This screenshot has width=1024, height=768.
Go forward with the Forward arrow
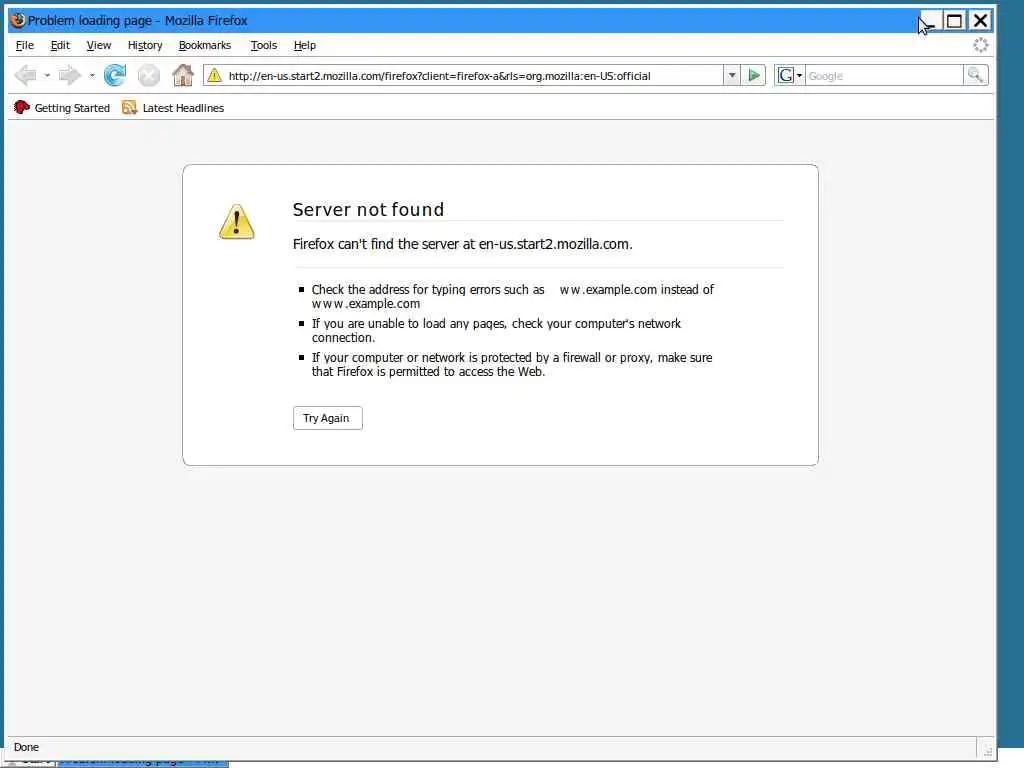[69, 76]
